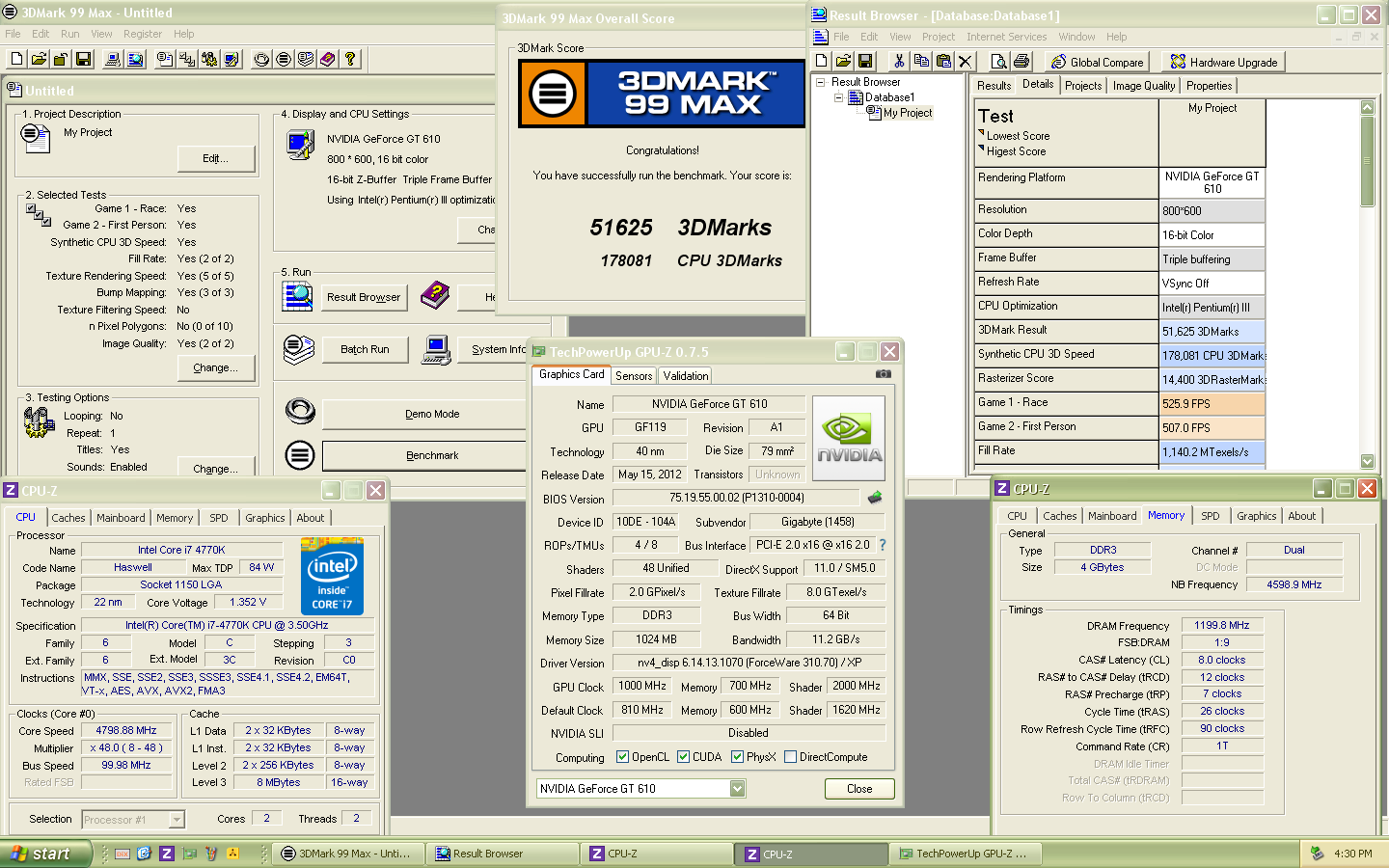The image size is (1389, 868).
Task: Click Change button under Selected Tests
Action: coord(216,367)
